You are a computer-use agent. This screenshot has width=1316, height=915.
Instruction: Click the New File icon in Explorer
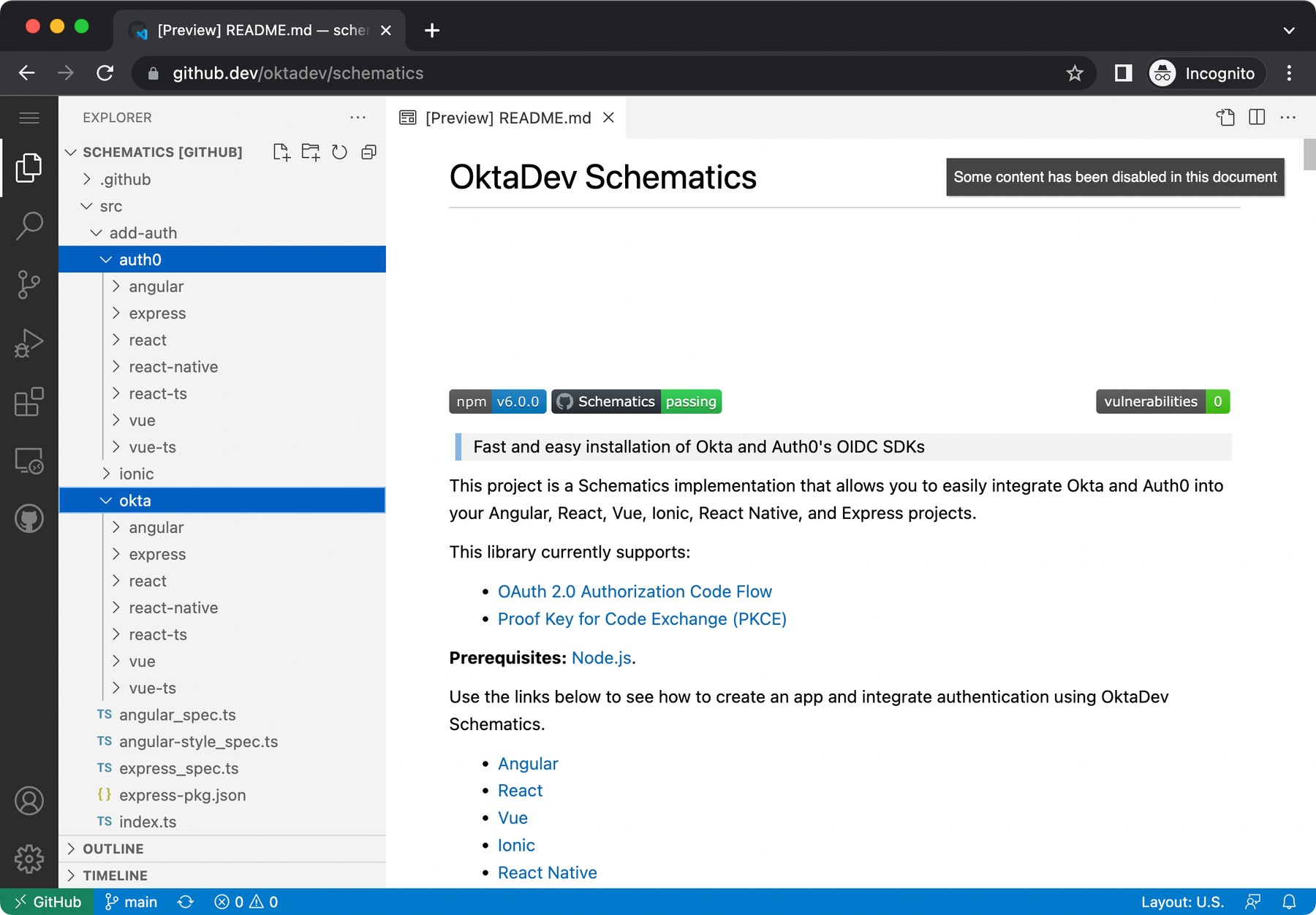(x=281, y=152)
